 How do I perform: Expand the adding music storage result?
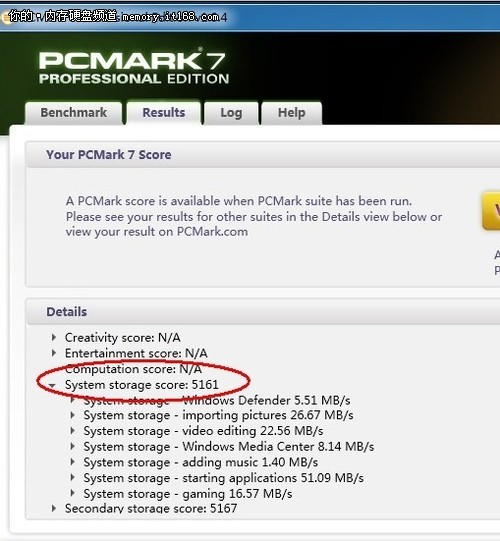72,462
